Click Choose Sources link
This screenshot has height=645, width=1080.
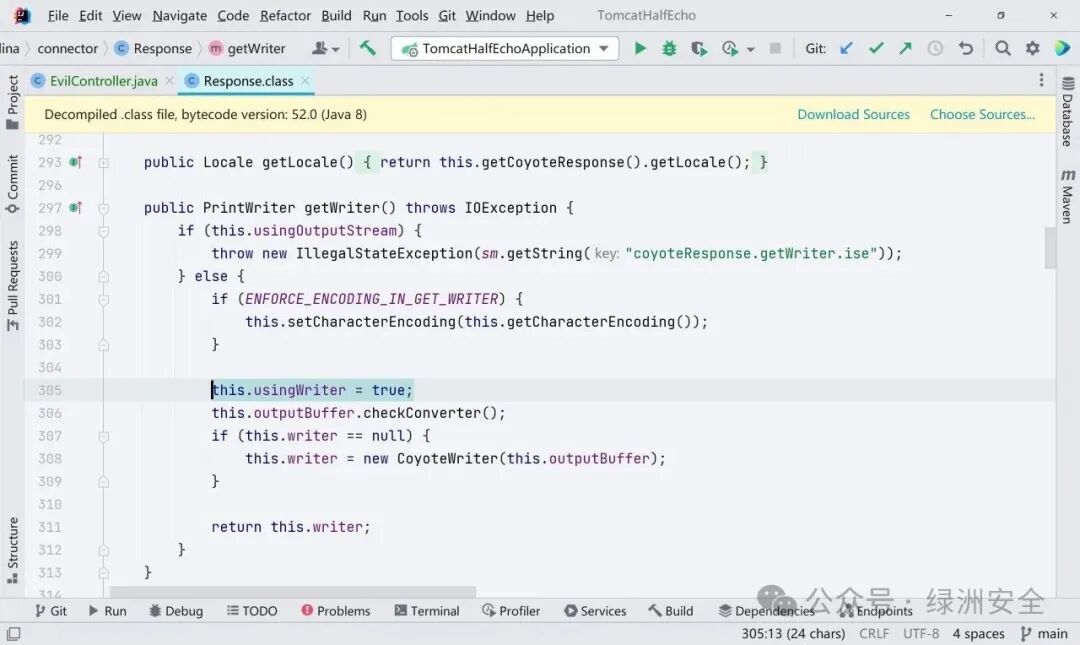[982, 114]
